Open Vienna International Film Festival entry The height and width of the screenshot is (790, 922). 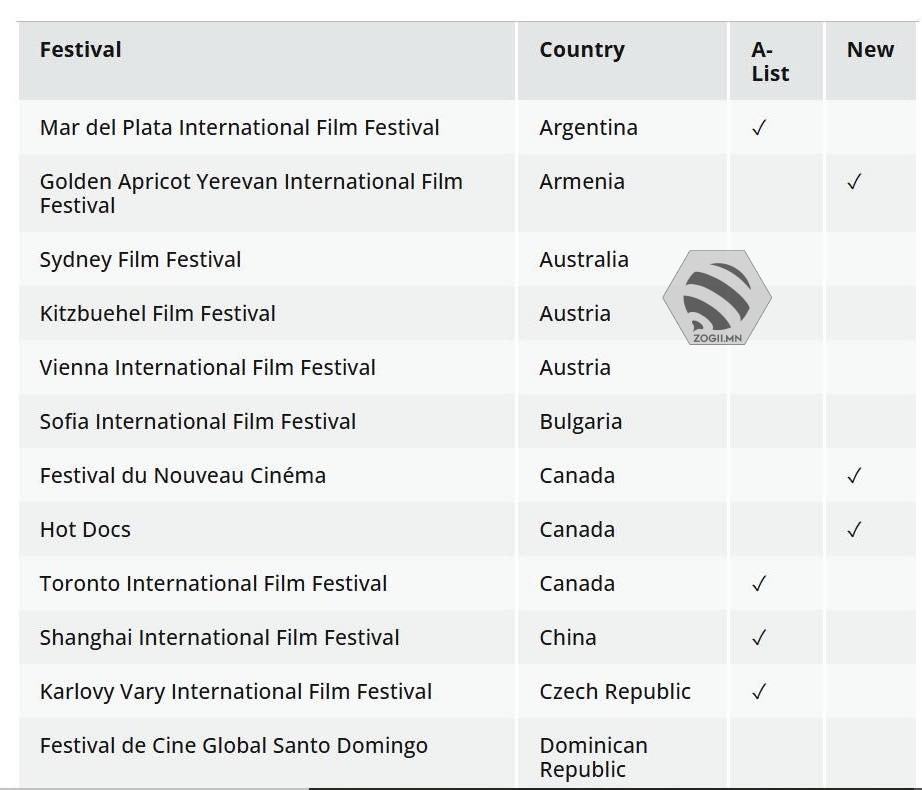[x=208, y=368]
